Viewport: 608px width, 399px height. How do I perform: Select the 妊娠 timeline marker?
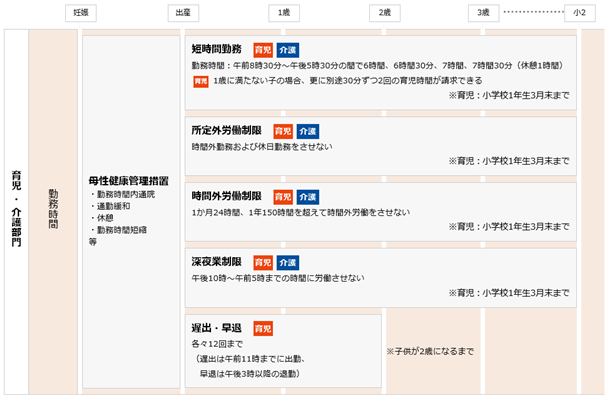point(81,13)
